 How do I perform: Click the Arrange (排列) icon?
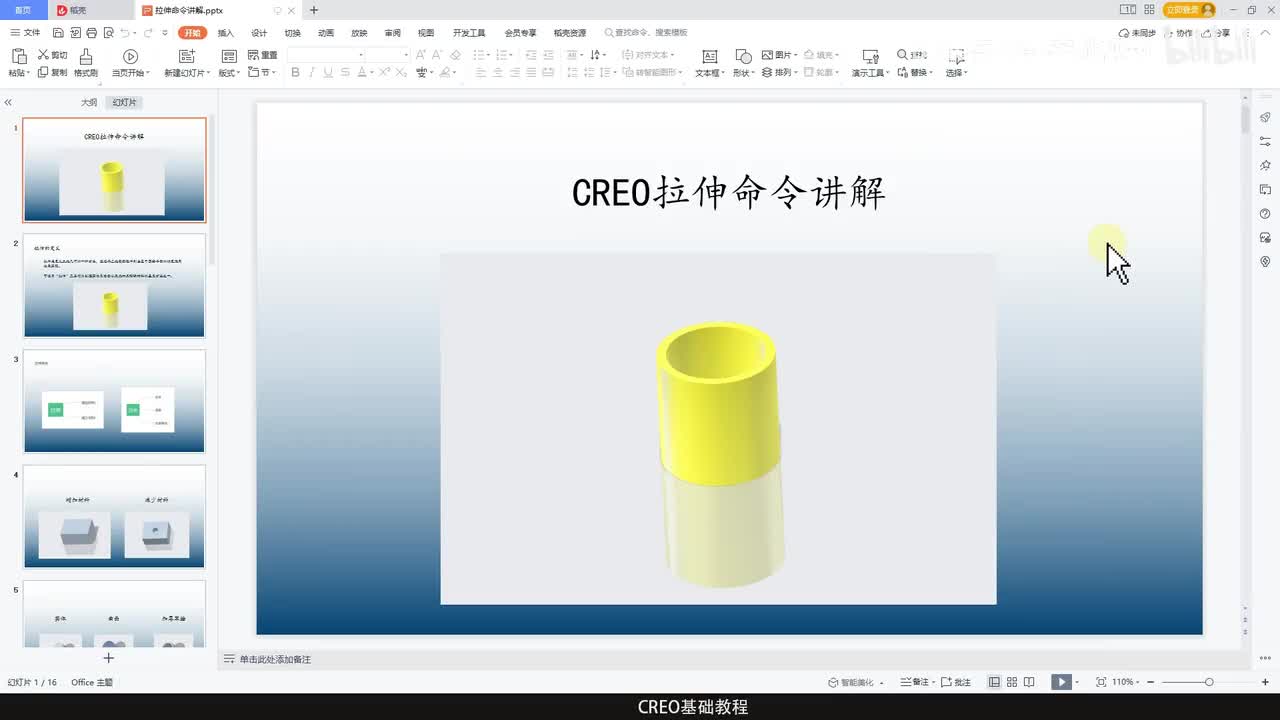click(767, 73)
